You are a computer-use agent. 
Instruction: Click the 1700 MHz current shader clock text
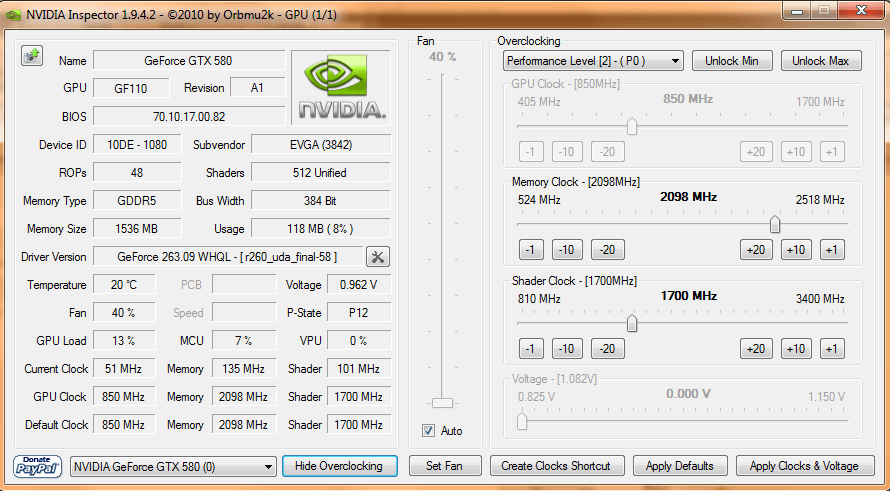pos(689,296)
